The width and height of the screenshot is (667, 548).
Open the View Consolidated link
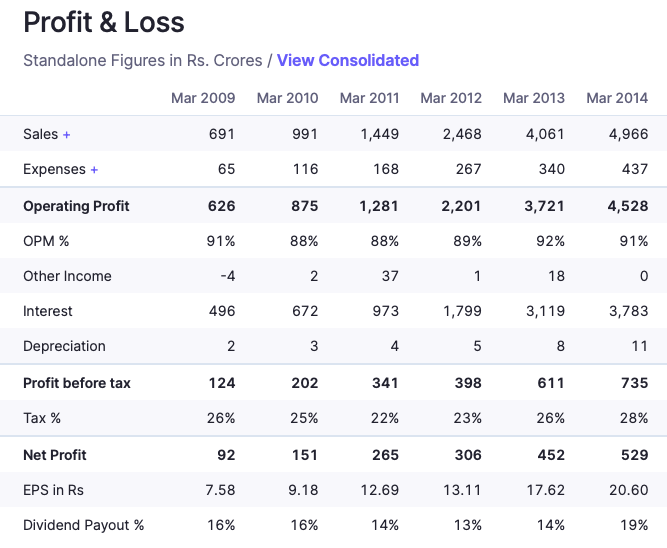347,60
